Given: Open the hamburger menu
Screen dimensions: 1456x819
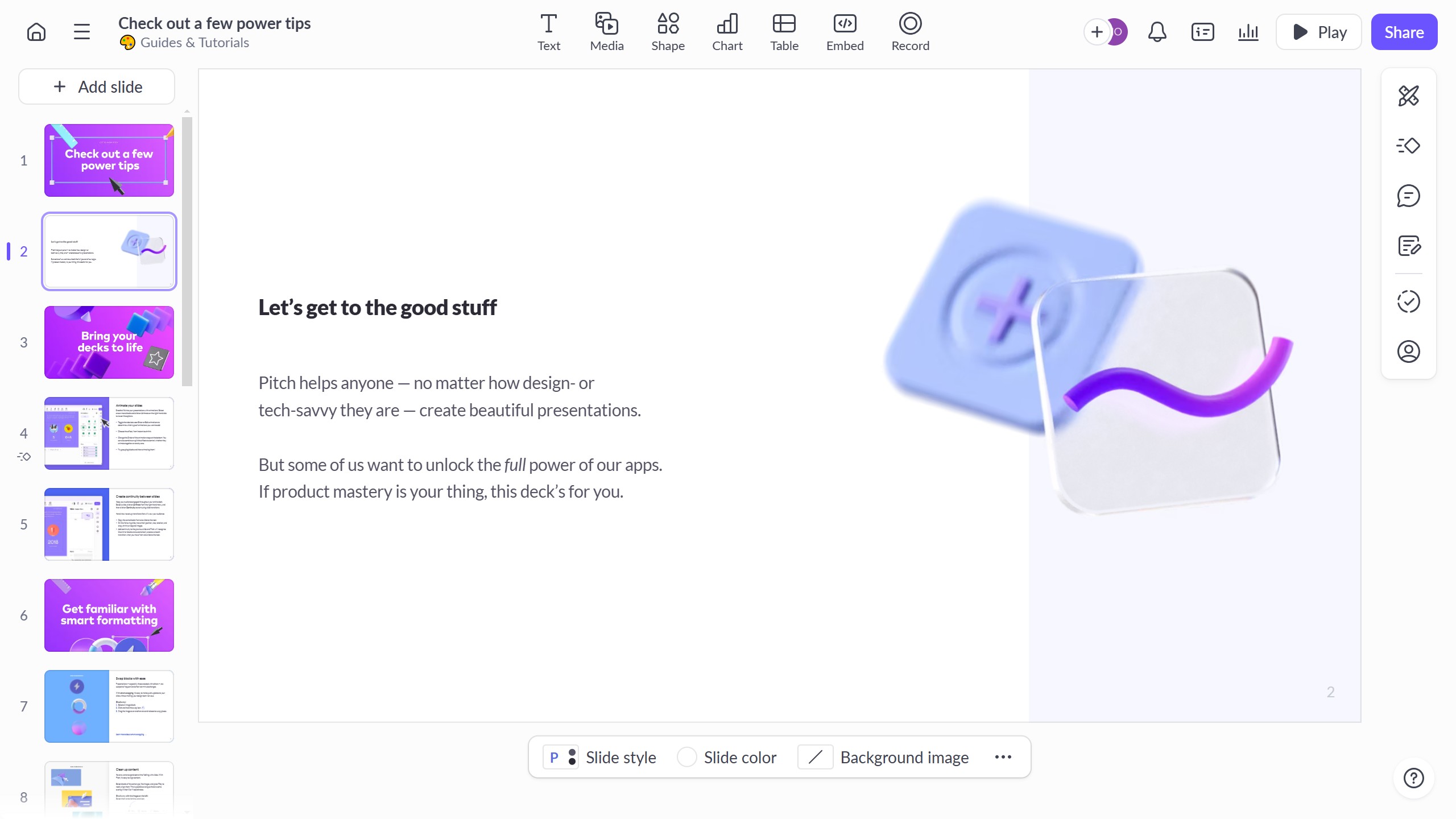Looking at the screenshot, I should pyautogui.click(x=82, y=32).
